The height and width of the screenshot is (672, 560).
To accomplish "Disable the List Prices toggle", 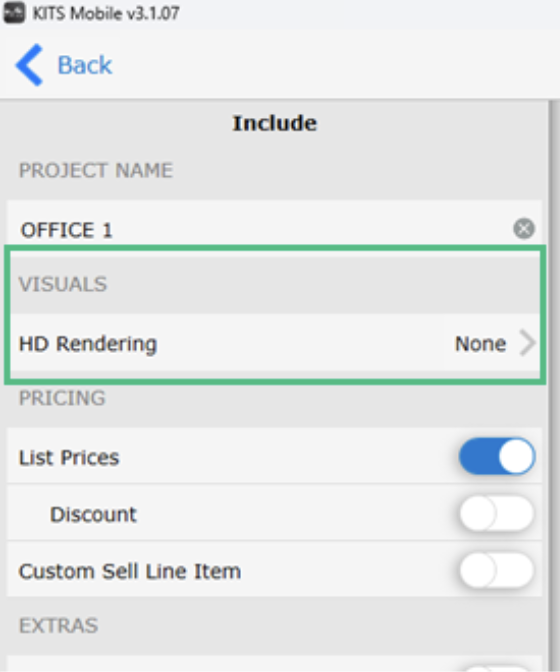I will (497, 456).
